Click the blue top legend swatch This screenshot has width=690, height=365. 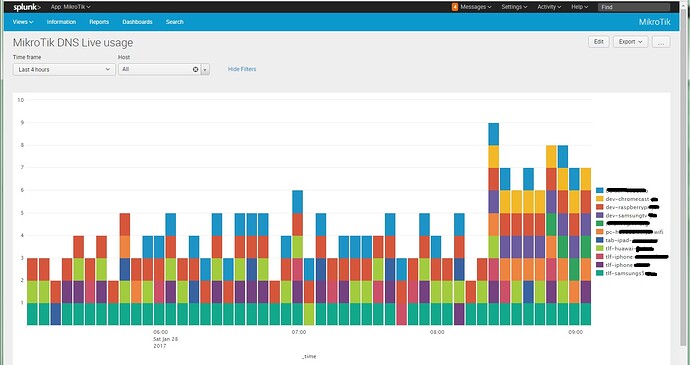click(x=599, y=191)
